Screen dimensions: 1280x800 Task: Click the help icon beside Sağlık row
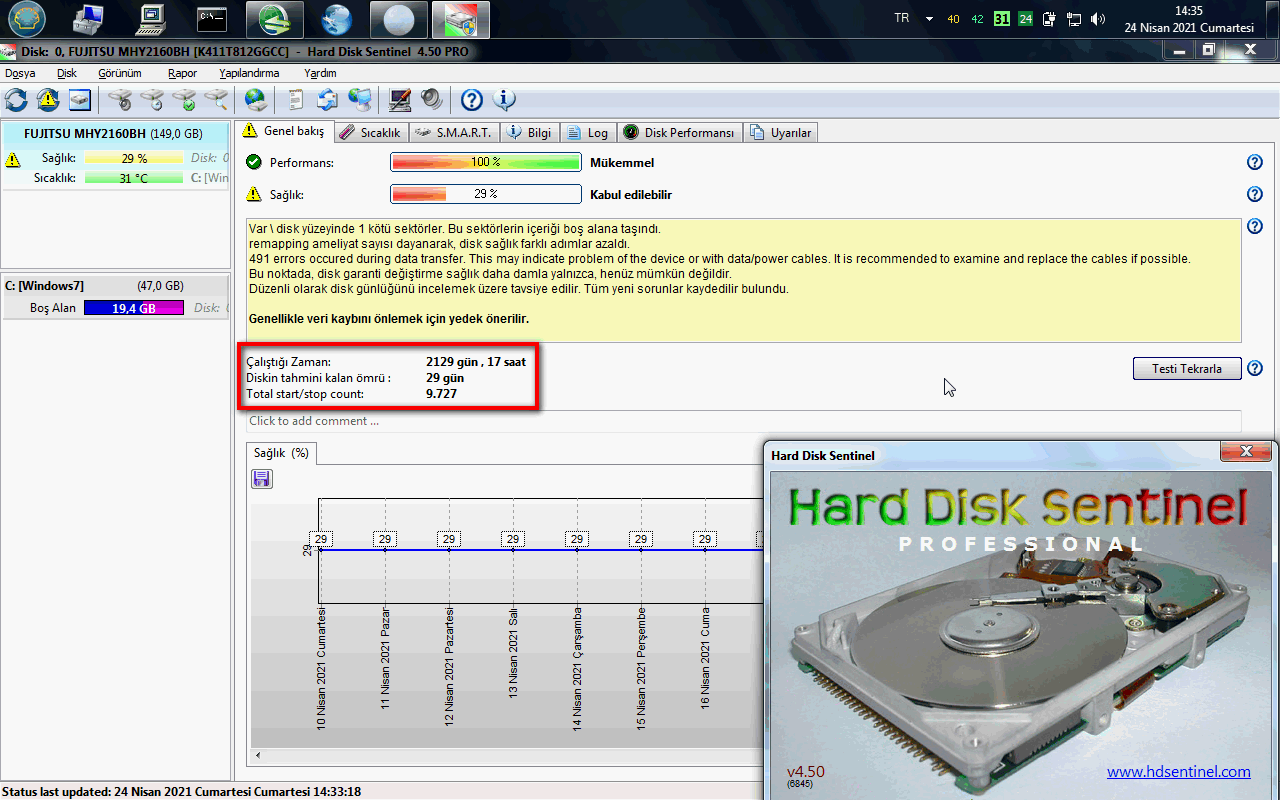(x=1255, y=195)
